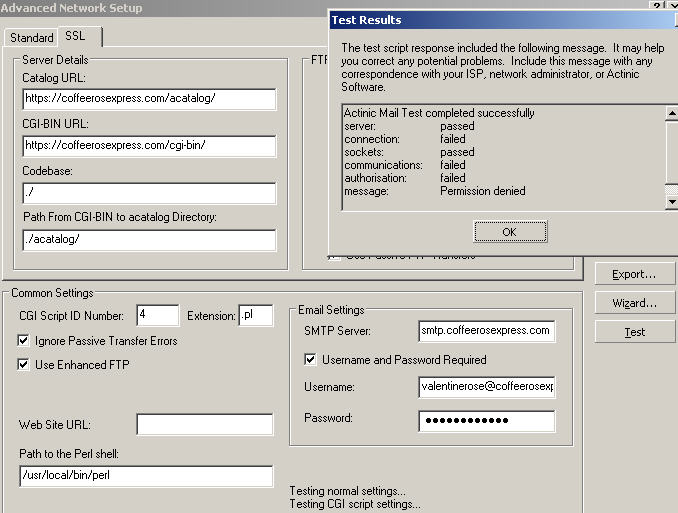Click the Codebase input field
Viewport: 678px width, 513px height.
coord(148,193)
